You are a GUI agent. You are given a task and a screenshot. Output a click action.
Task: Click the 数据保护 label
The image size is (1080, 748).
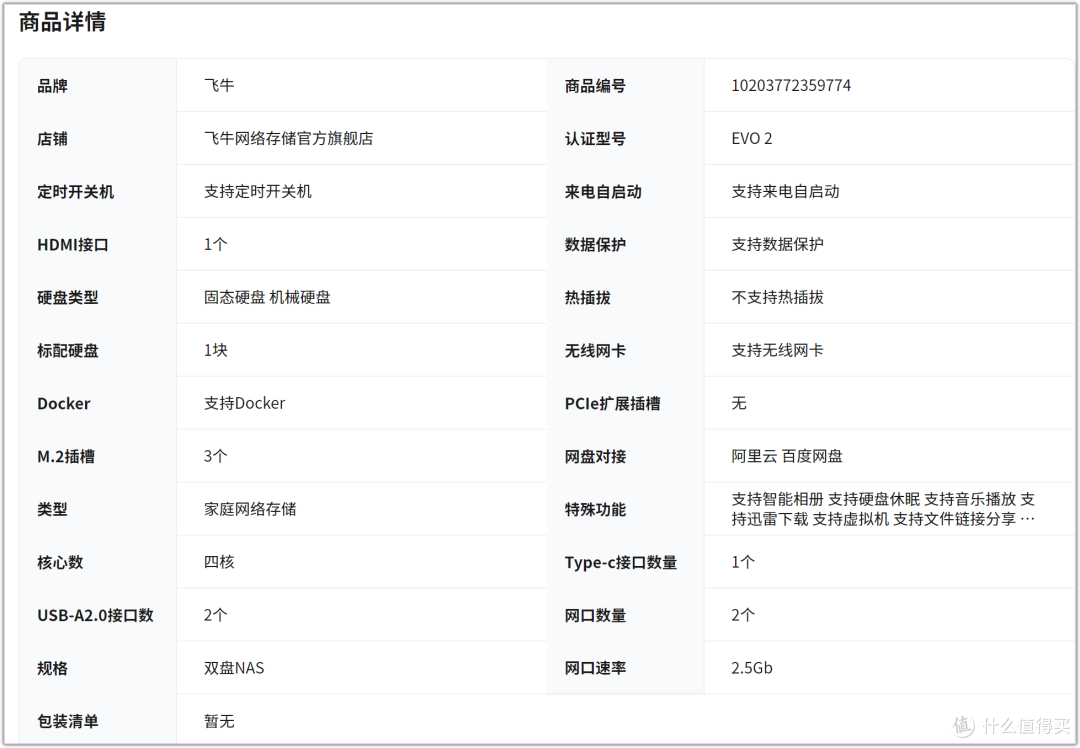[595, 245]
